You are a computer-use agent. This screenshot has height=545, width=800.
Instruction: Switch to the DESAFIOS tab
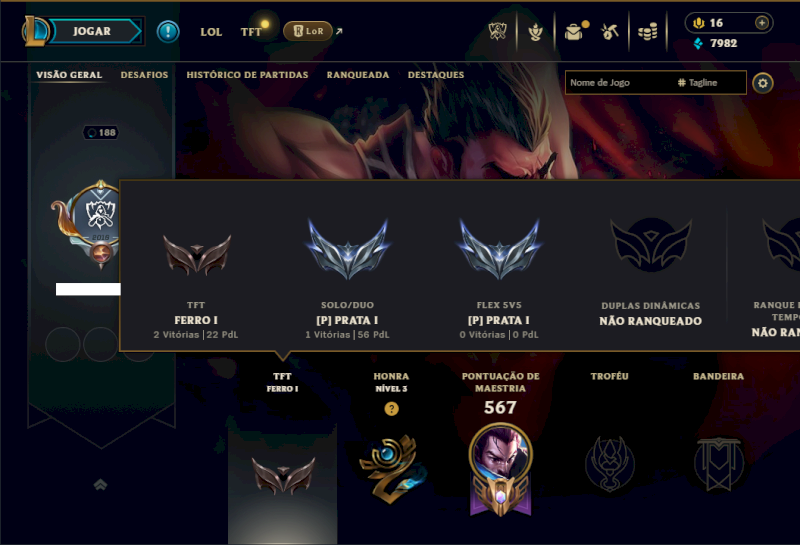[144, 75]
